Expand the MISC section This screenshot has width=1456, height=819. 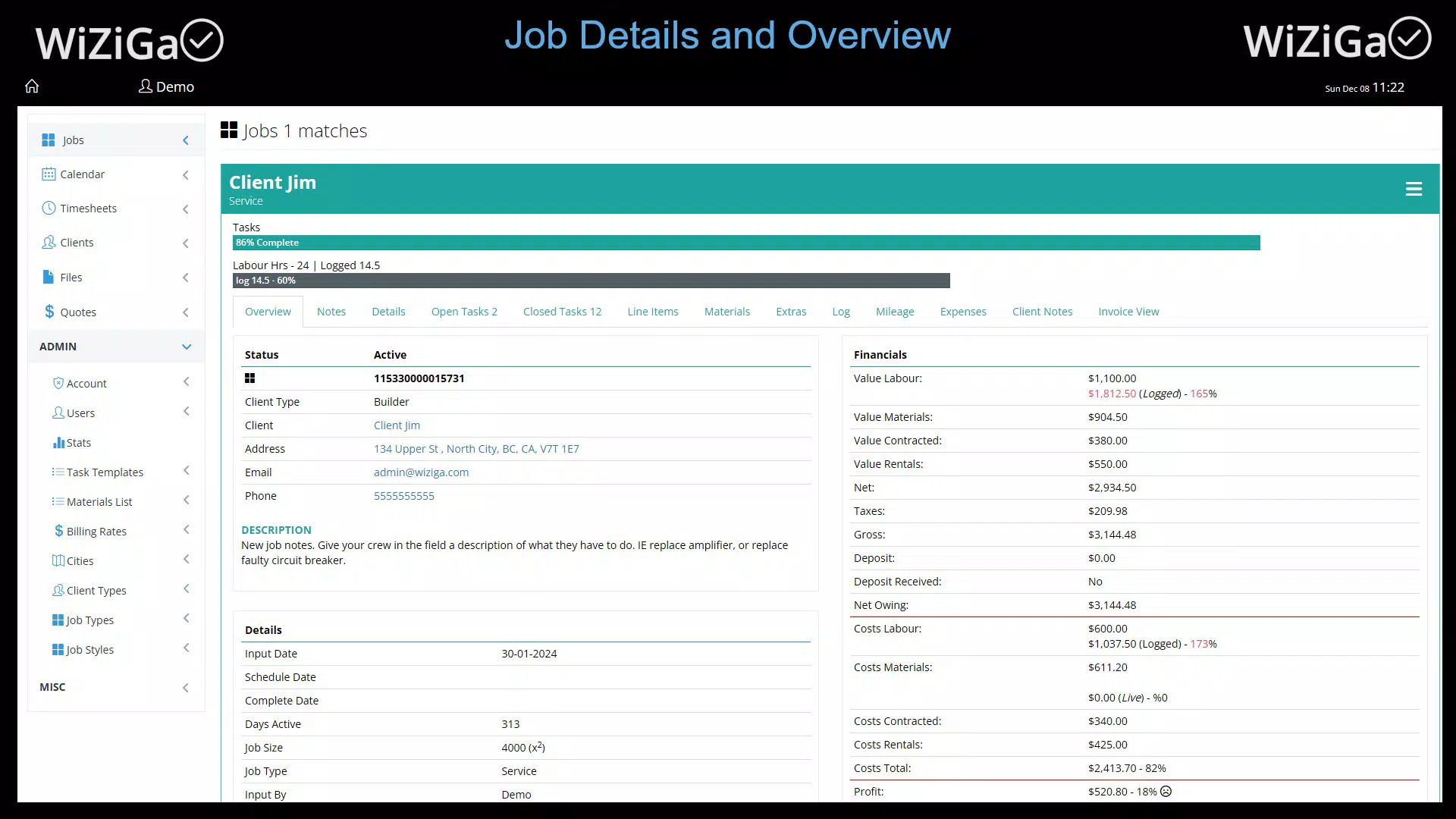[186, 689]
